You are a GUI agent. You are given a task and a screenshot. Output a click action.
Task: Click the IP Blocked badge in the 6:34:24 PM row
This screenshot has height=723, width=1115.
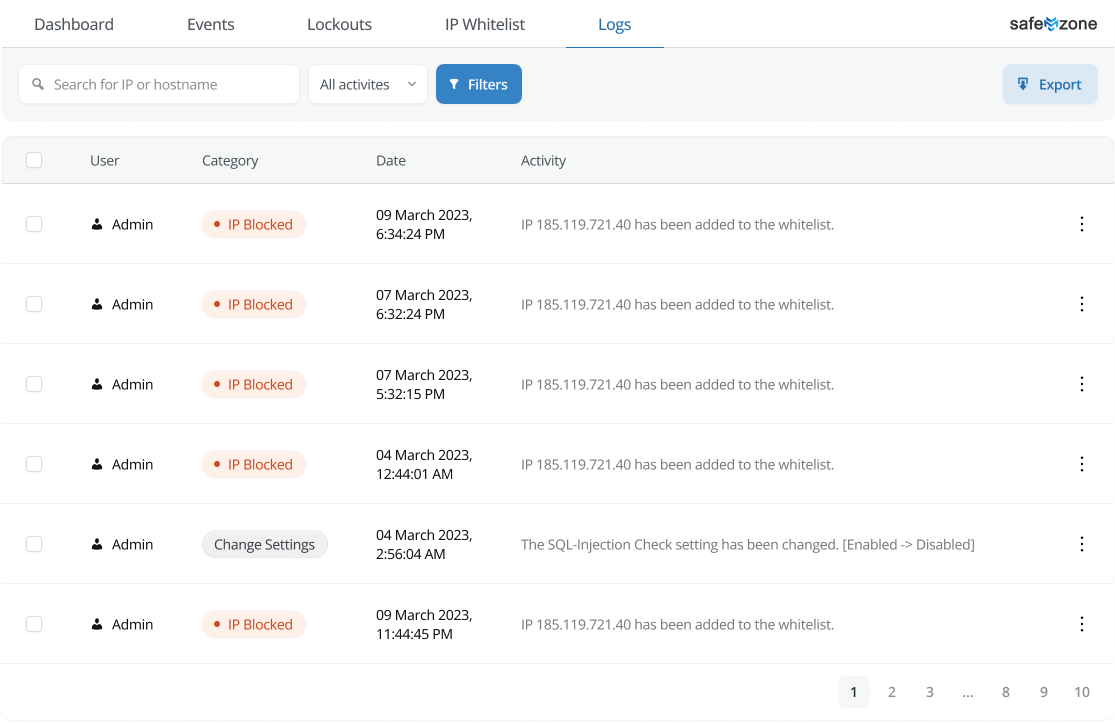click(x=254, y=224)
